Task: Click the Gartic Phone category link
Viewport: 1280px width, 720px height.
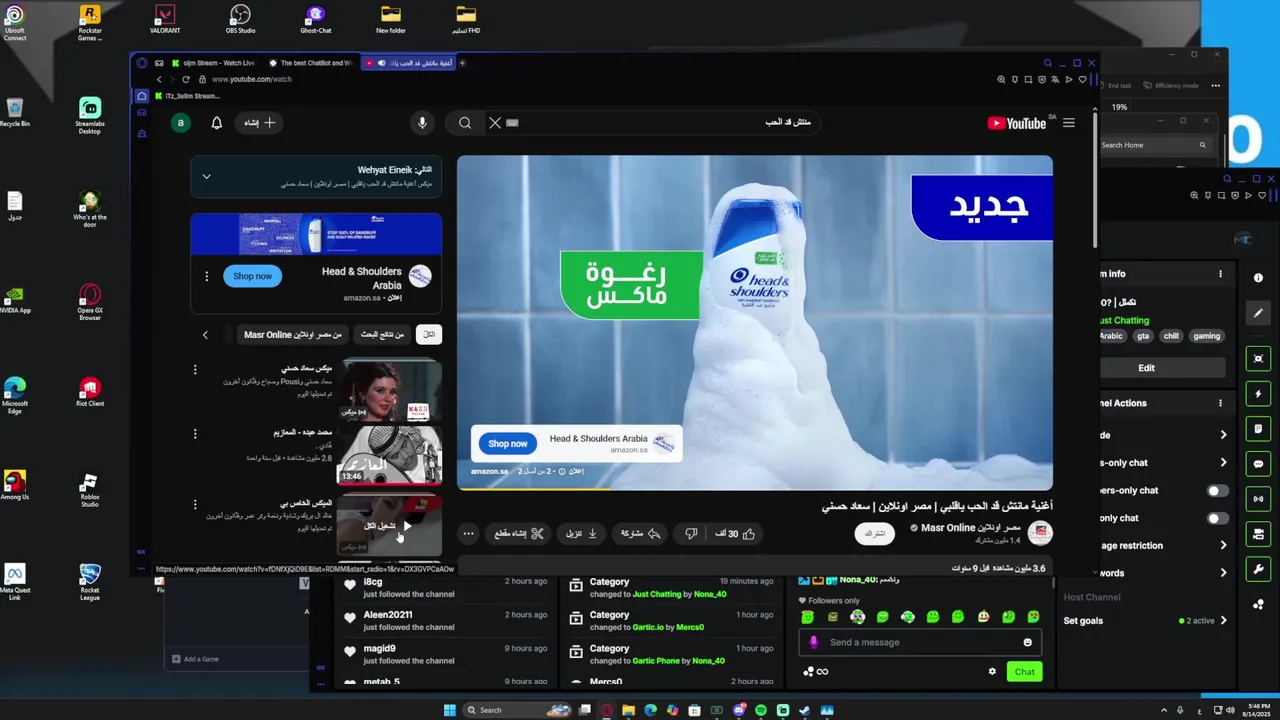Action: pos(656,661)
